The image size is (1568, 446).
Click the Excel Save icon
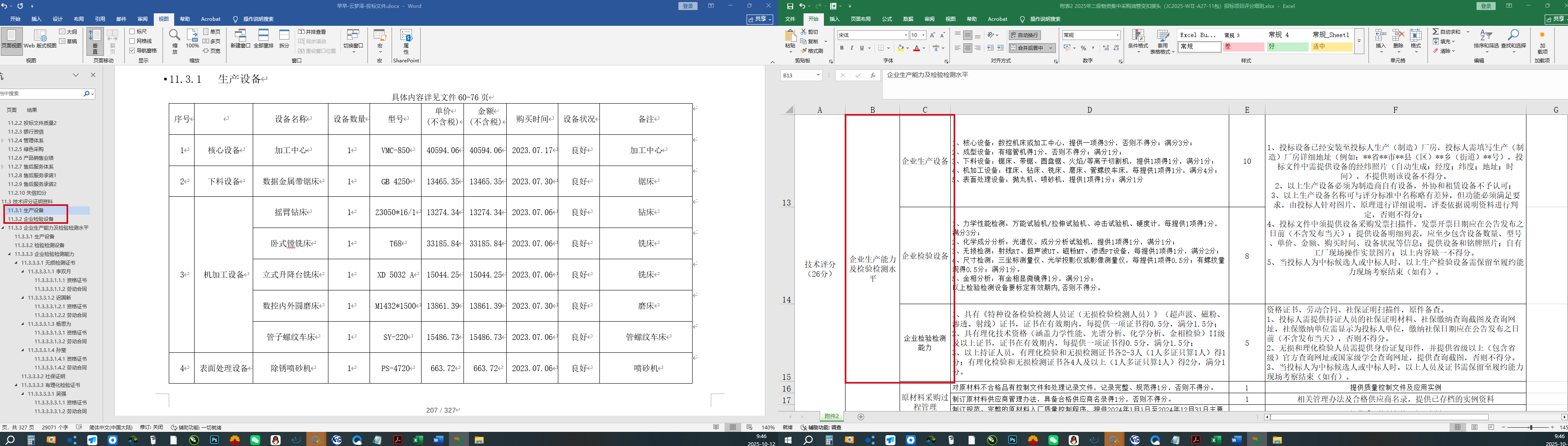790,6
